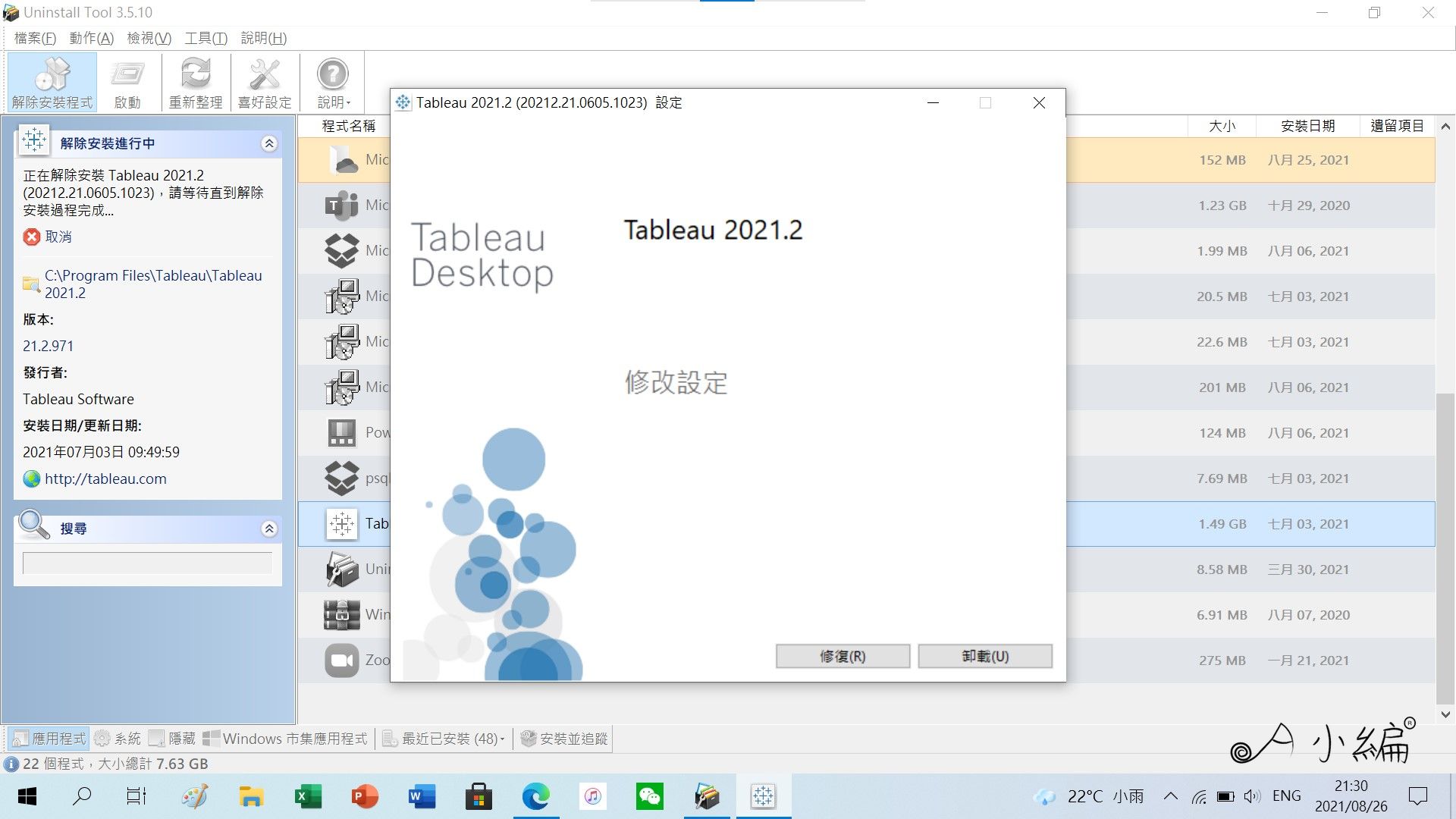Image resolution: width=1456 pixels, height=819 pixels.
Task: Switch to the 應用程式 tab
Action: [49, 738]
